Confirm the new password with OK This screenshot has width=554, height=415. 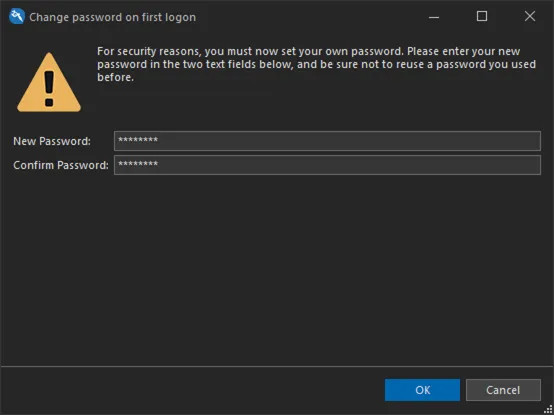[422, 390]
